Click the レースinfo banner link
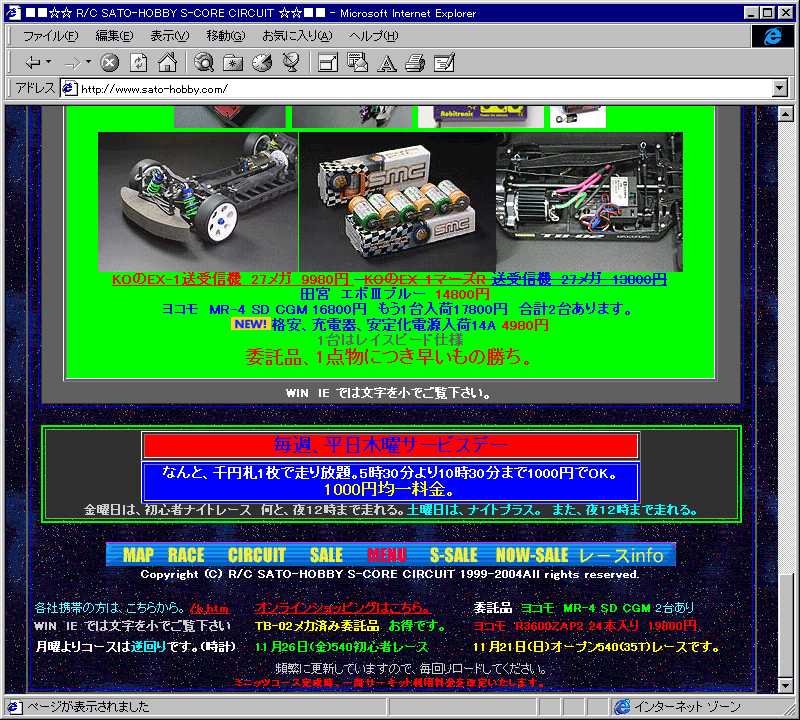The image size is (800, 720). [621, 555]
